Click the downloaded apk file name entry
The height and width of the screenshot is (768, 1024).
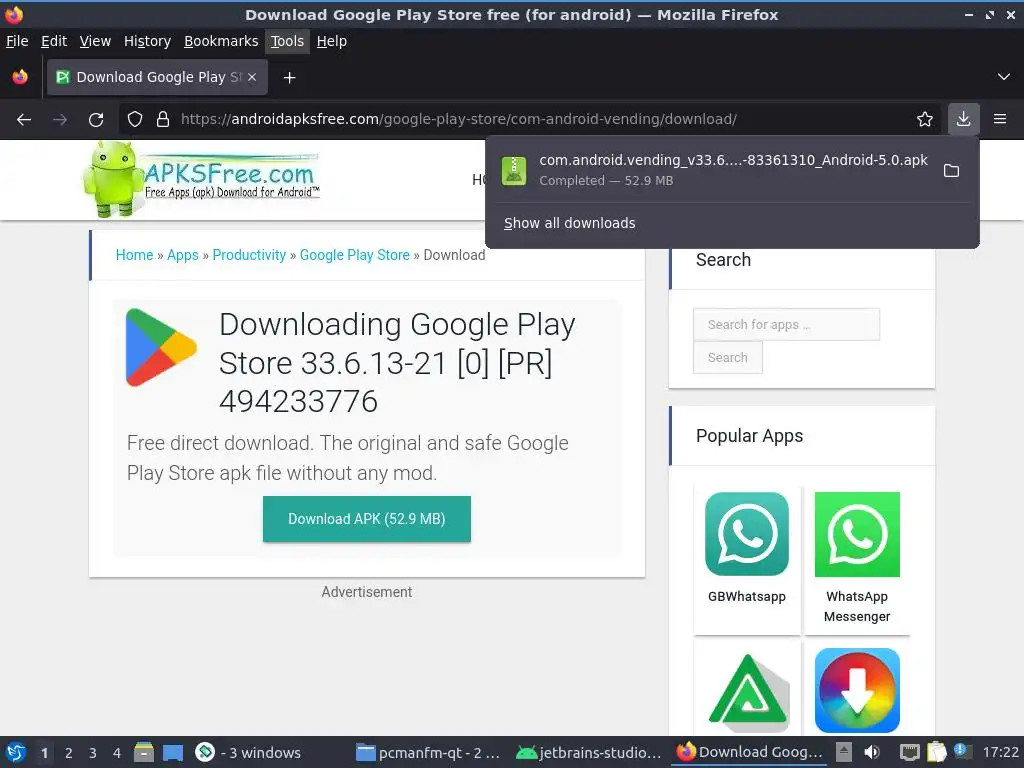[x=733, y=160]
